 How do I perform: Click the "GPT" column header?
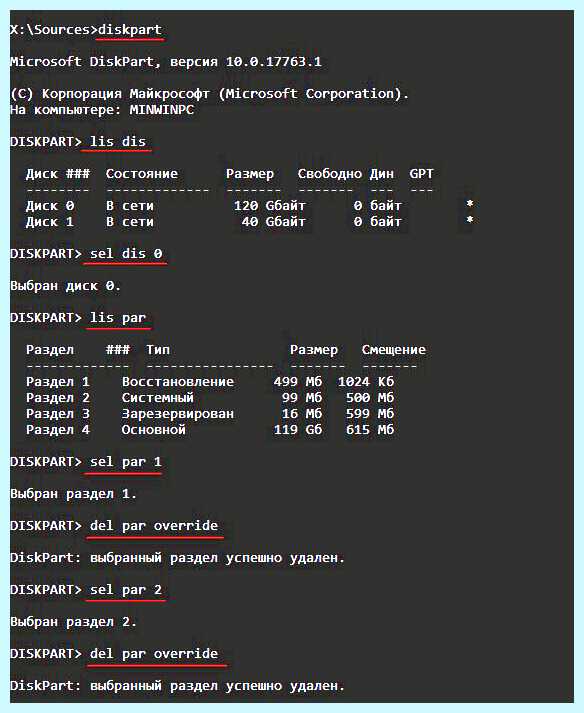coord(421,174)
